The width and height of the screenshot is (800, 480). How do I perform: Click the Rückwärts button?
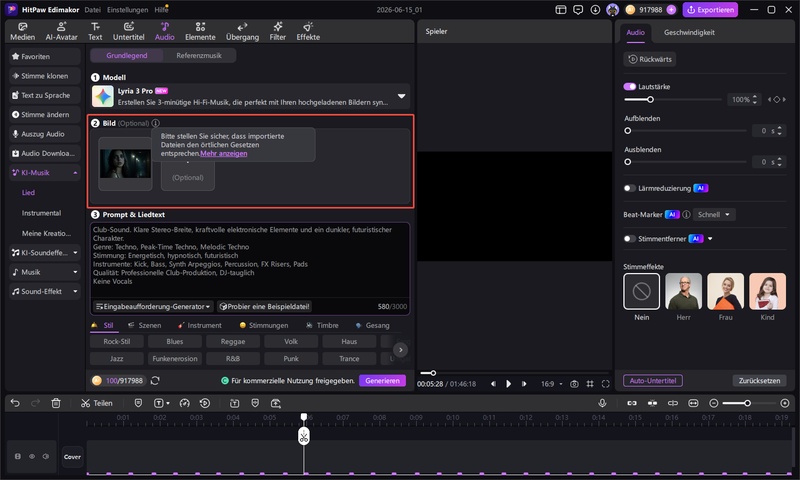(649, 59)
